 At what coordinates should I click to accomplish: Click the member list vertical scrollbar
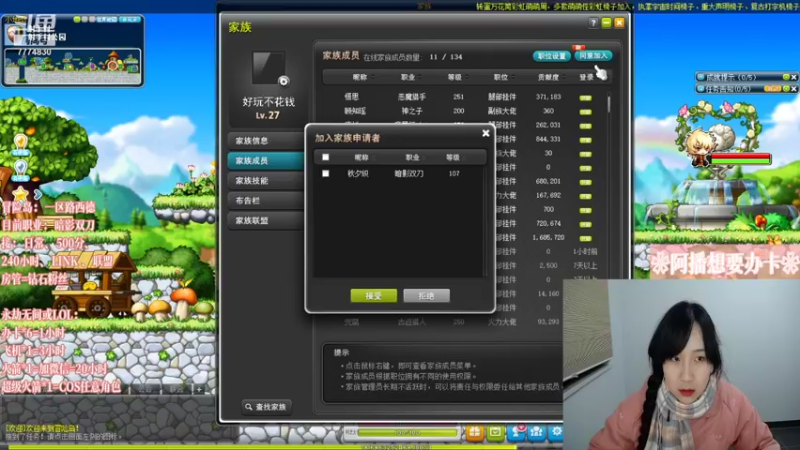click(x=608, y=103)
